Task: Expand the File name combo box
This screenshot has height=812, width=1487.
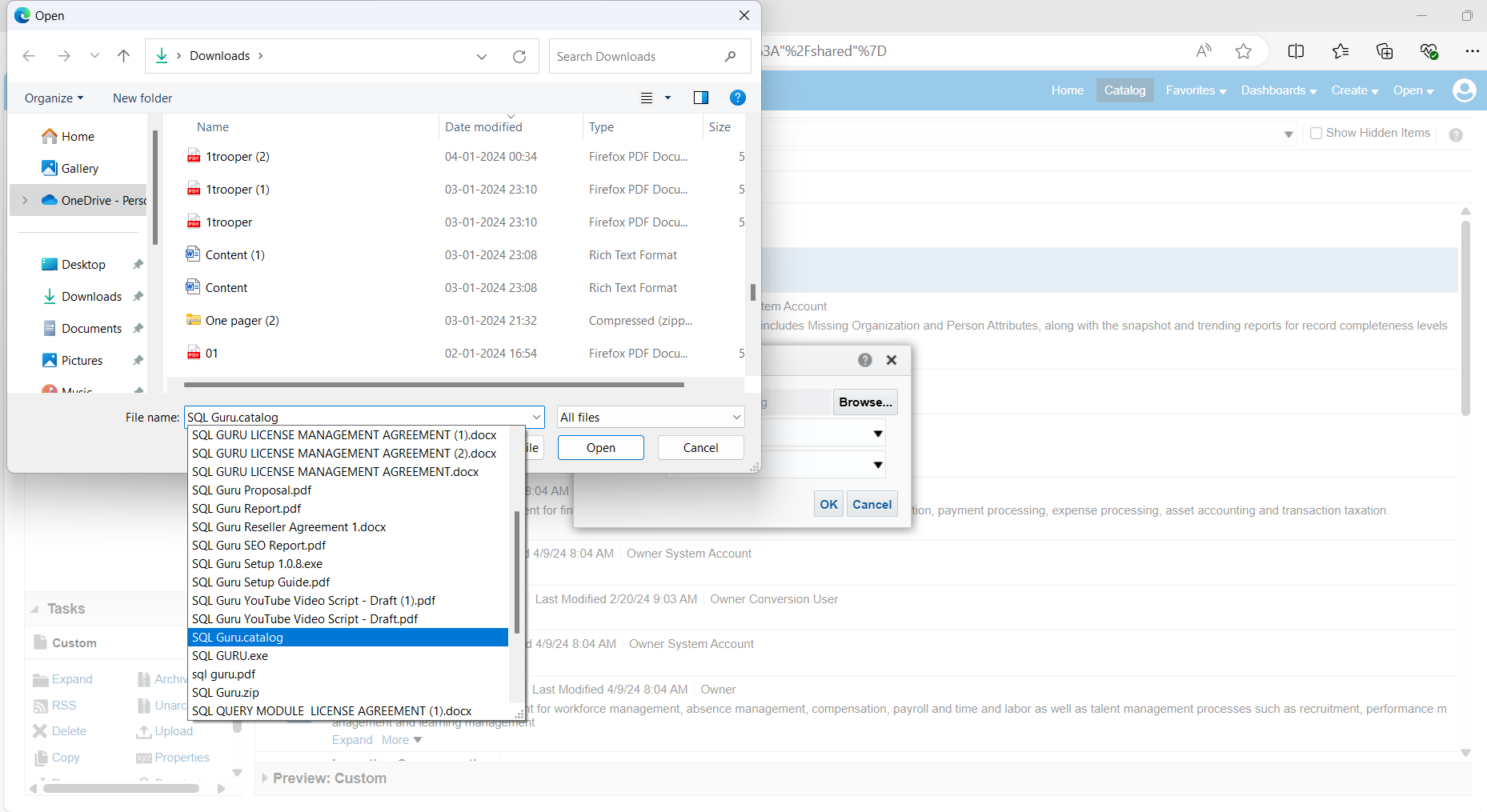Action: click(536, 418)
